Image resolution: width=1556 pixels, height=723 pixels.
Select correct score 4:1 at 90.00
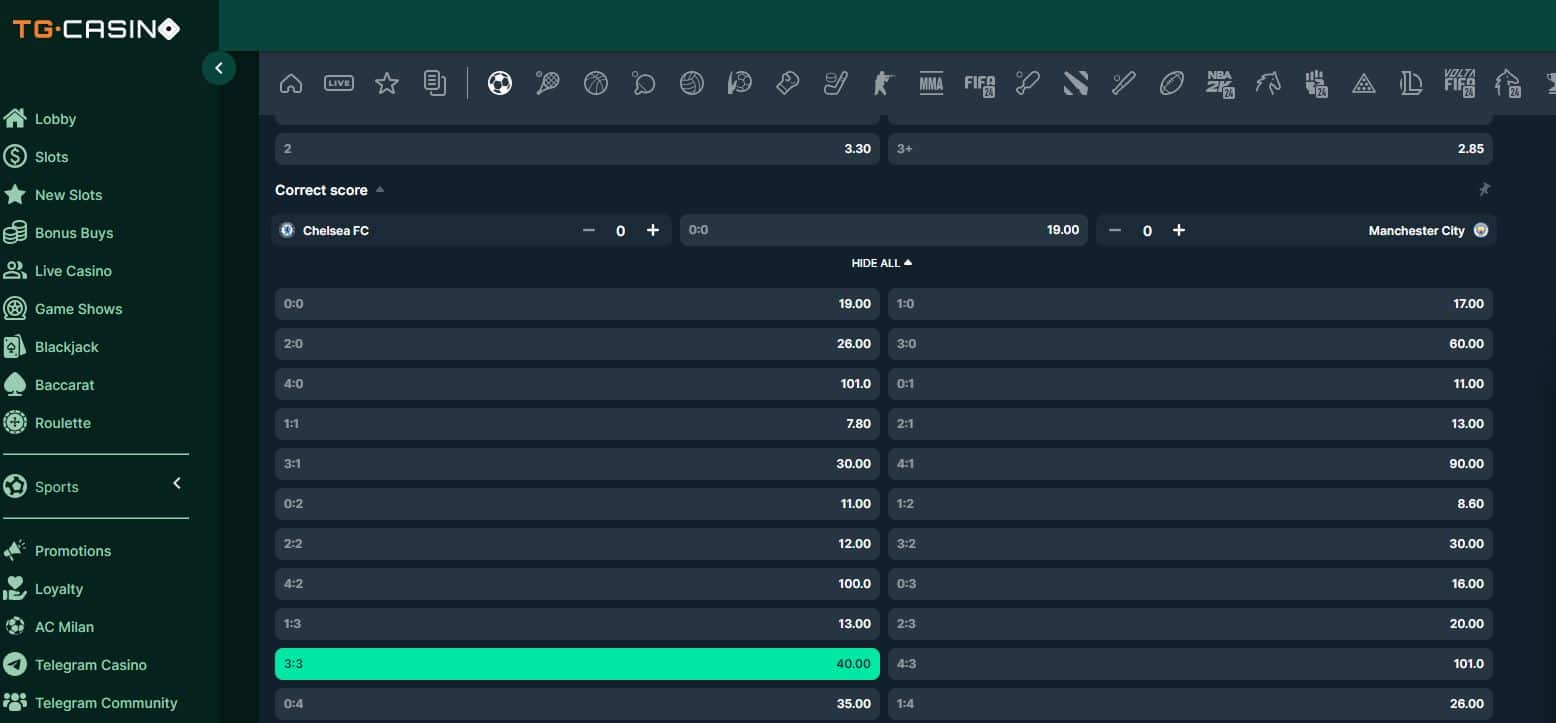coord(1190,464)
